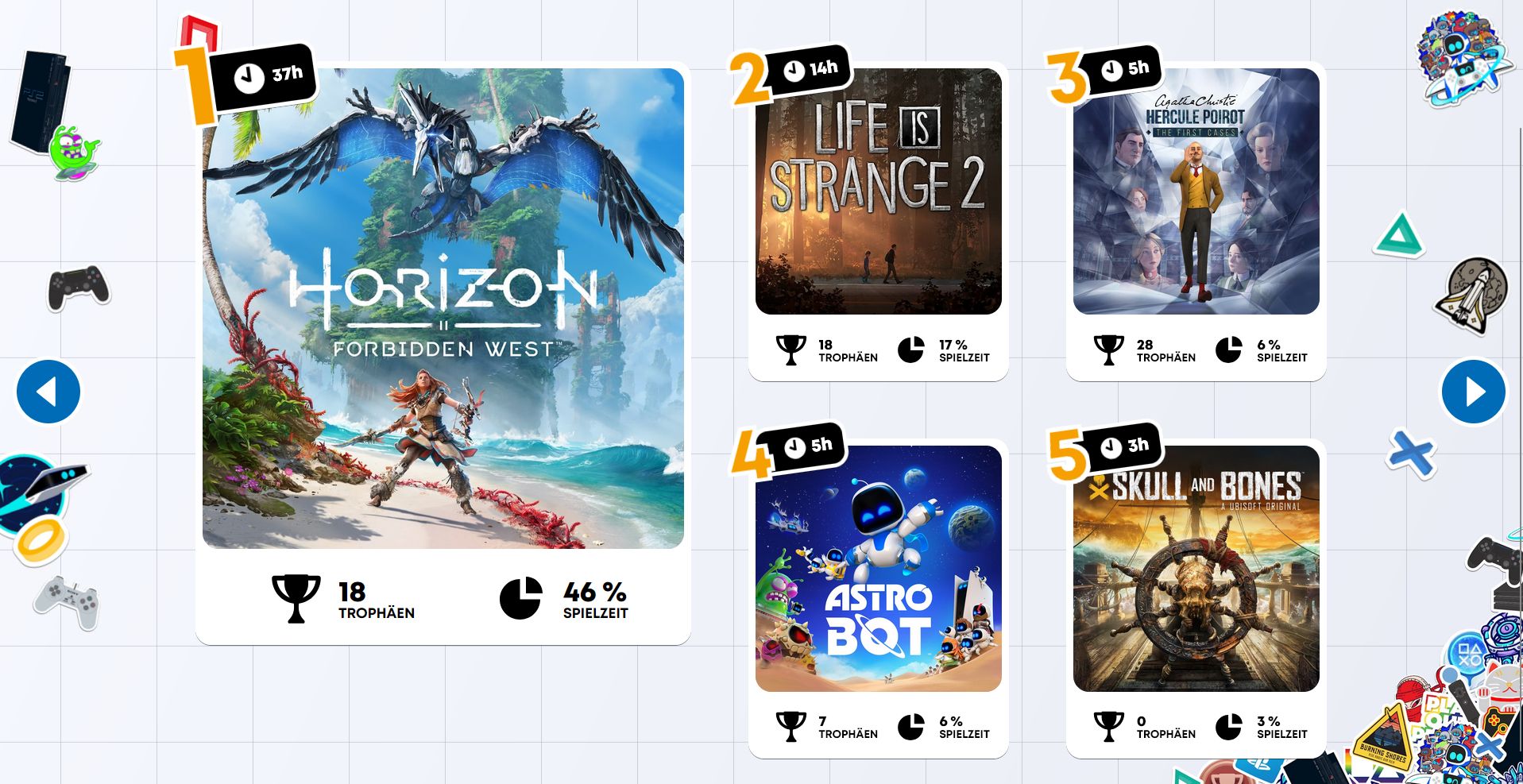The width and height of the screenshot is (1523, 784).
Task: Click the blue cross sticker
Action: (1412, 454)
